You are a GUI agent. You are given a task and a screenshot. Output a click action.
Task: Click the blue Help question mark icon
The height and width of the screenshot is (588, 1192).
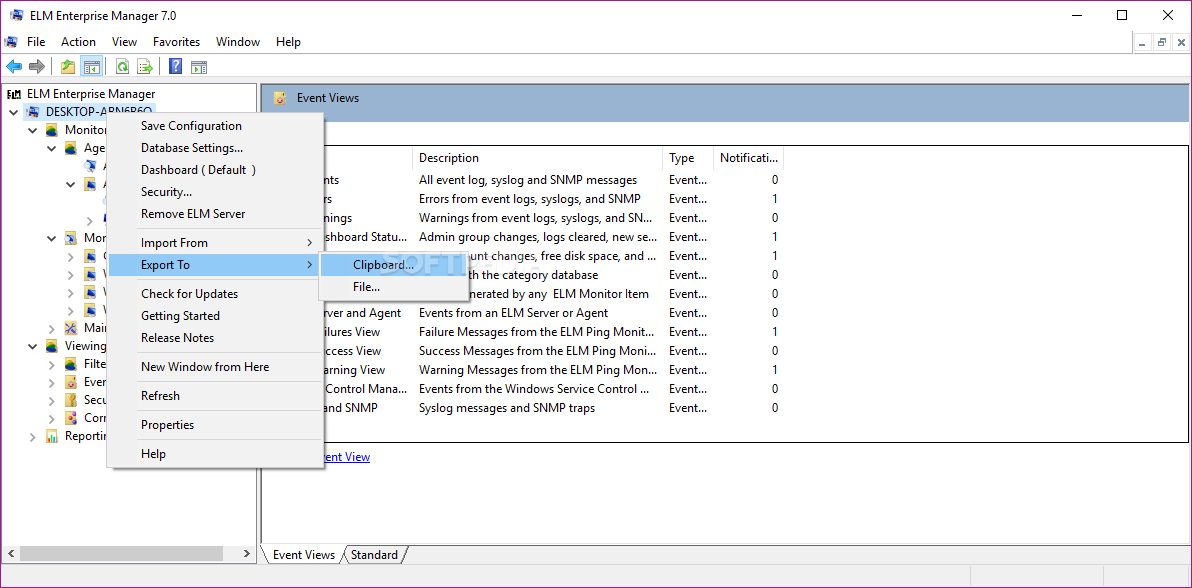[176, 67]
